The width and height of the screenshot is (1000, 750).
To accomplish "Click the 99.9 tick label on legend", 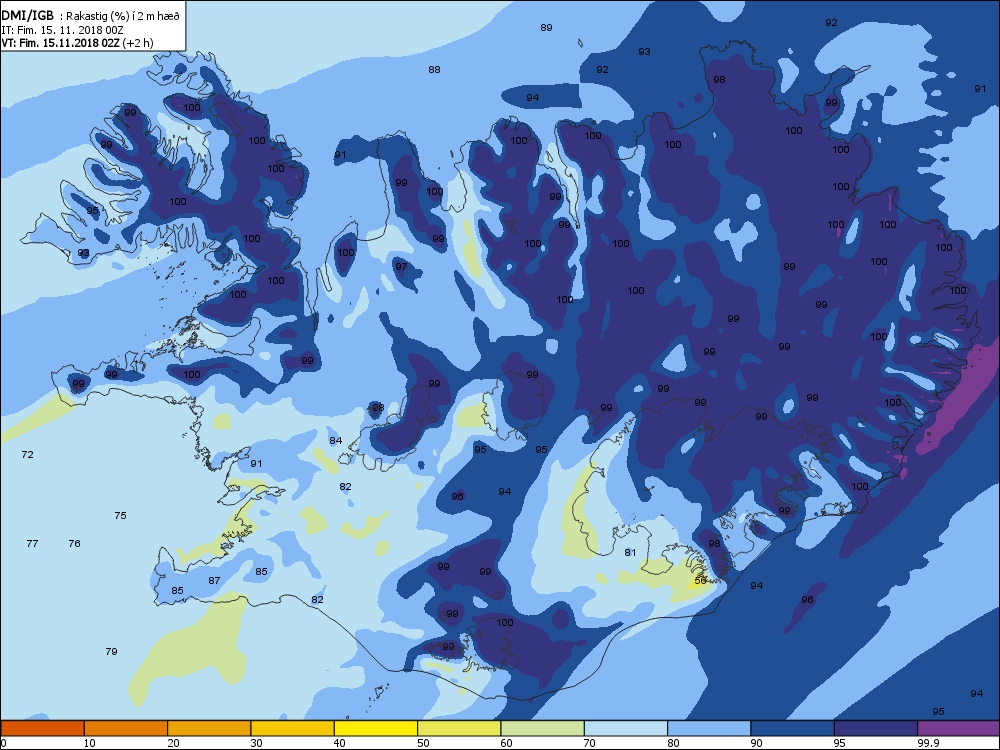I will (927, 743).
